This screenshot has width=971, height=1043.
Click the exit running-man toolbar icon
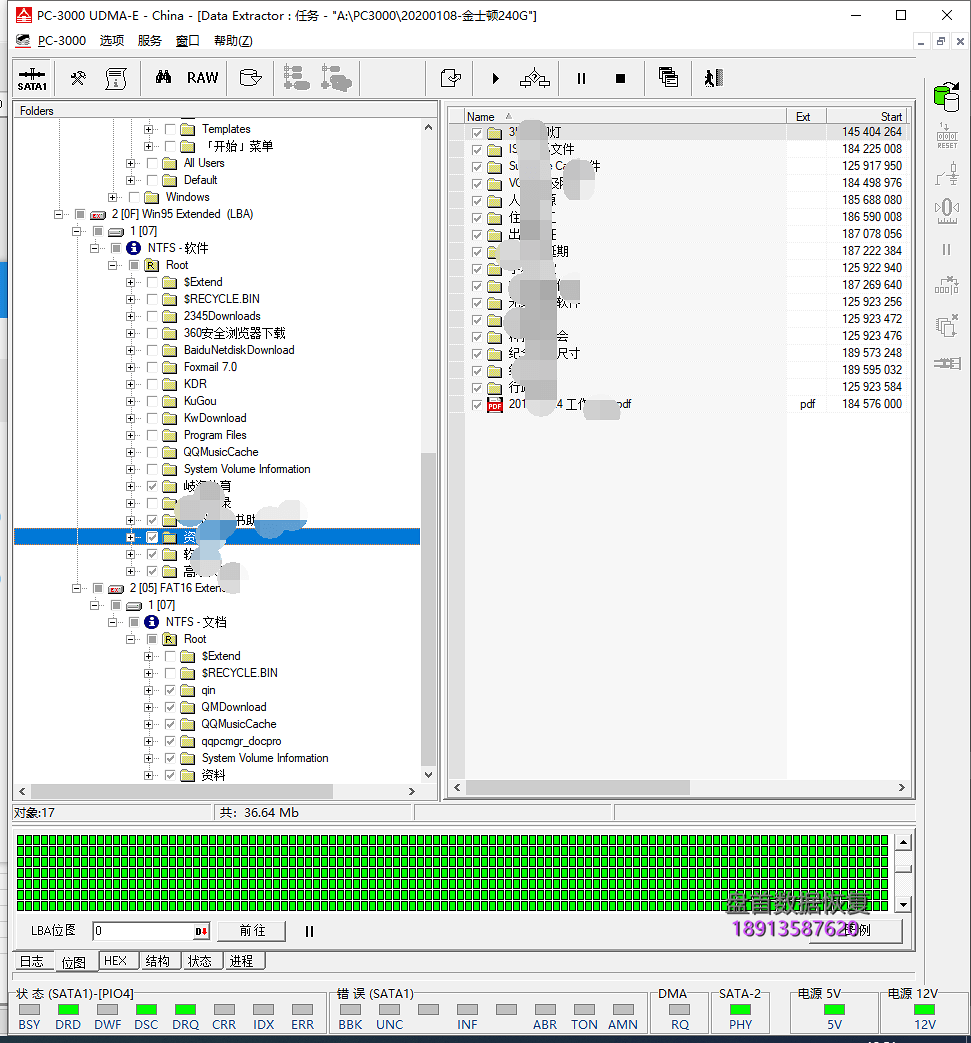click(x=712, y=78)
